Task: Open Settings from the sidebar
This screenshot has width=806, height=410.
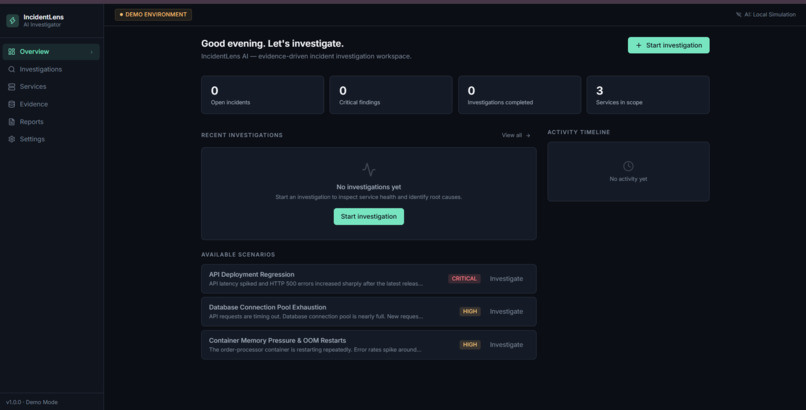Action: coord(51,139)
